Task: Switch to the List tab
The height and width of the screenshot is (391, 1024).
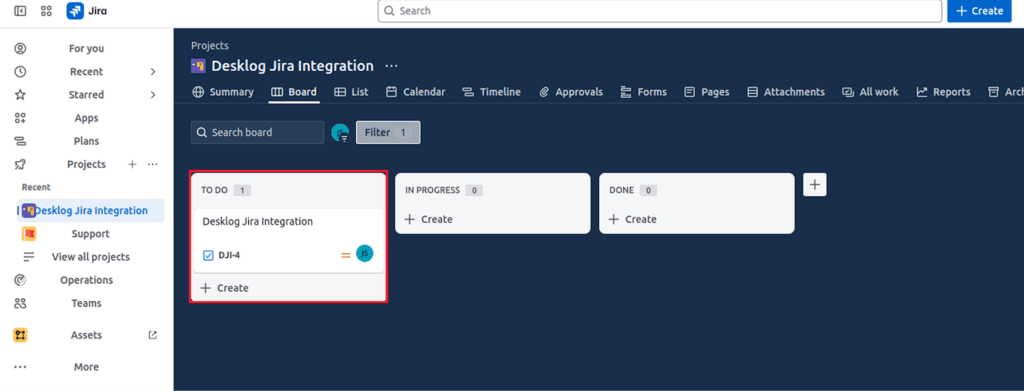Action: (x=351, y=92)
